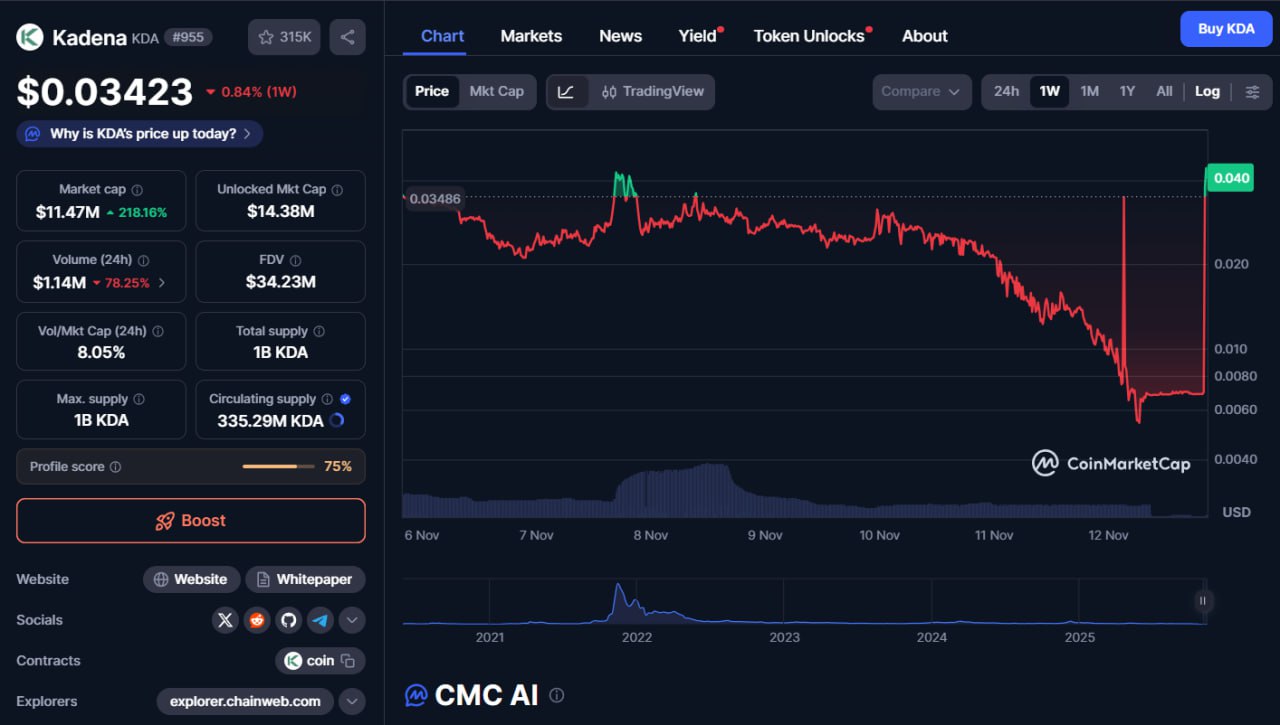Open Kadena's Telegram social link
This screenshot has height=725, width=1280.
click(320, 620)
